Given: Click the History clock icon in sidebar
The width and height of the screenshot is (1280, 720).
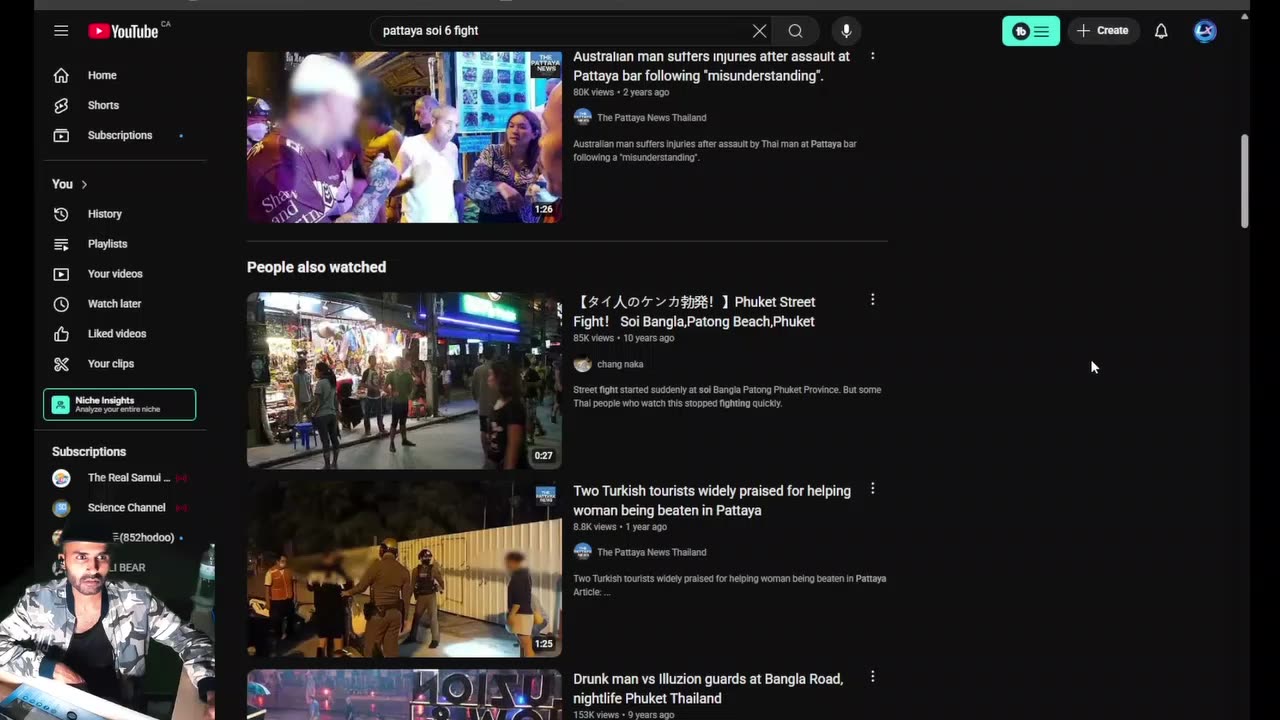Looking at the screenshot, I should coord(61,214).
